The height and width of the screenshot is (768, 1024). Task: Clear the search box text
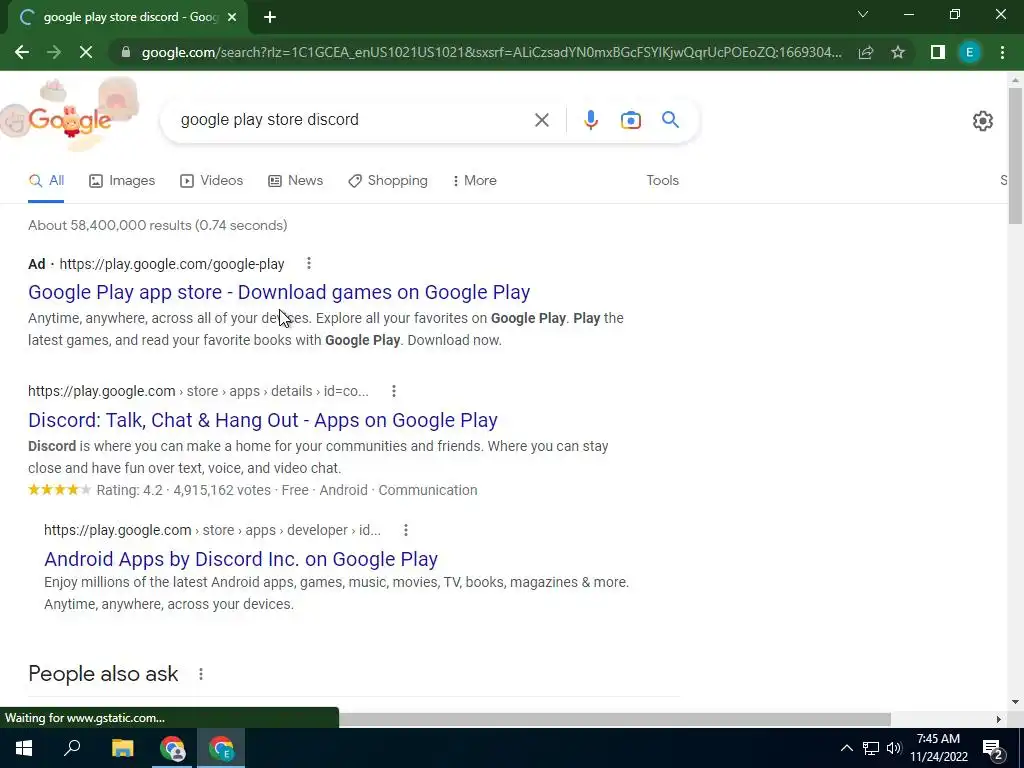(x=541, y=120)
